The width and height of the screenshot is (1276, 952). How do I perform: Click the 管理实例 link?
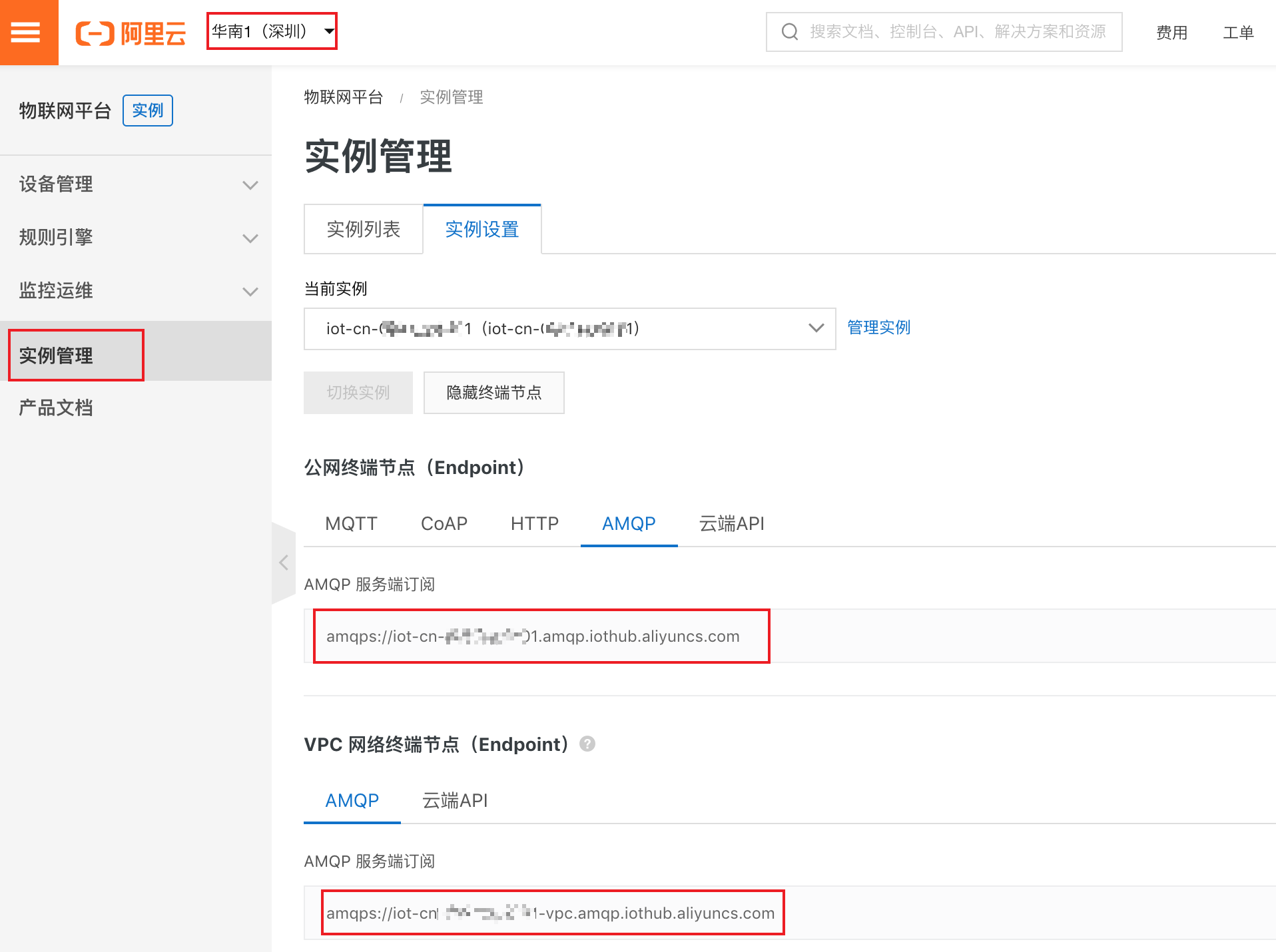click(878, 327)
